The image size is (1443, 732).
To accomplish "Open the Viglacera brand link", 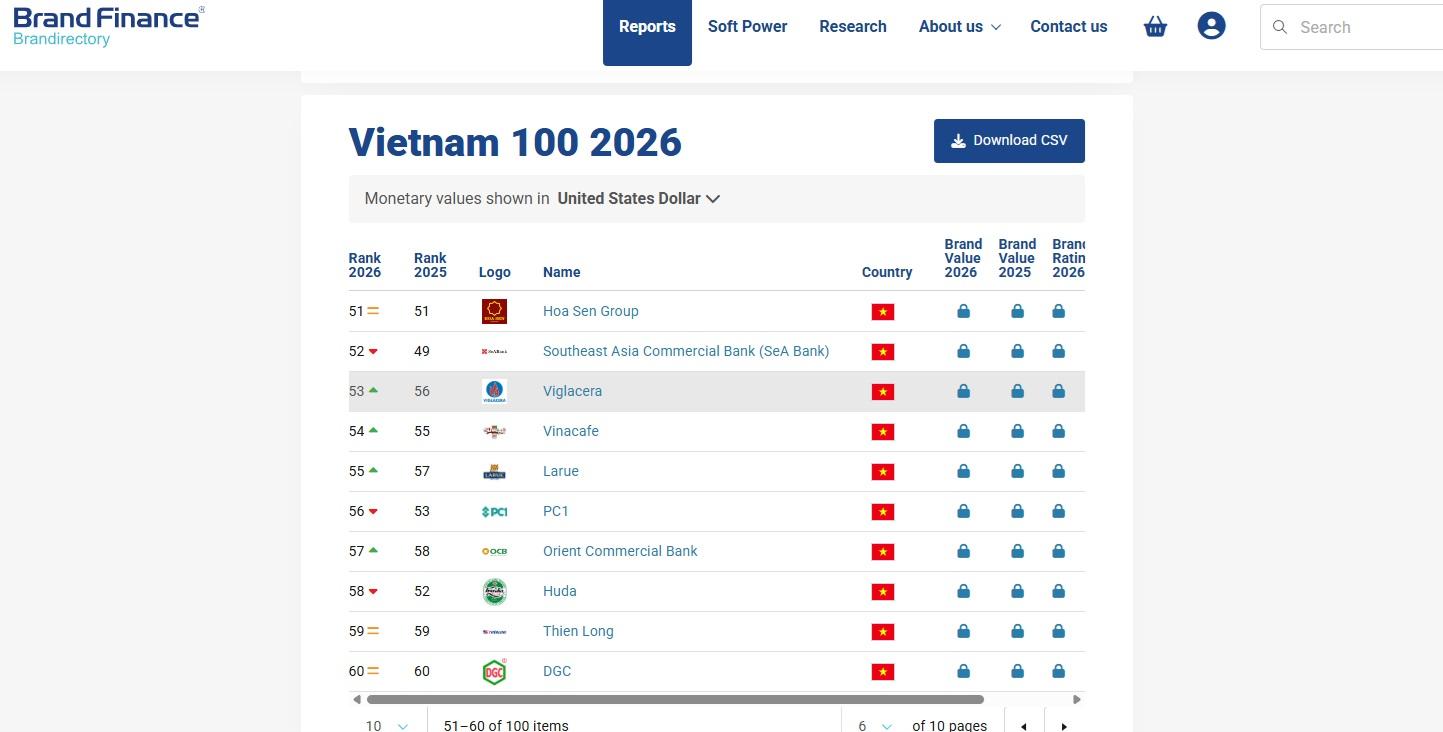I will 572,391.
